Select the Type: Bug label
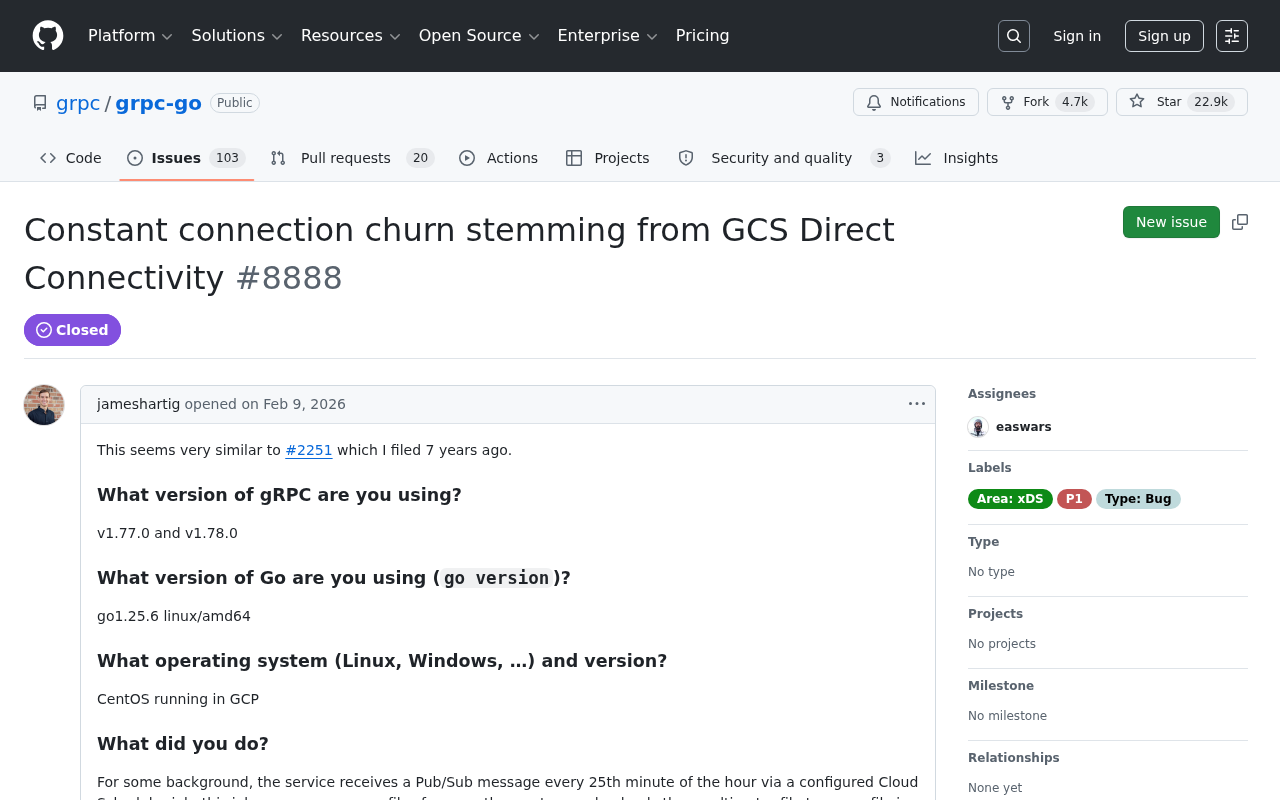Screen dimensions: 1280x800 coord(1138,499)
